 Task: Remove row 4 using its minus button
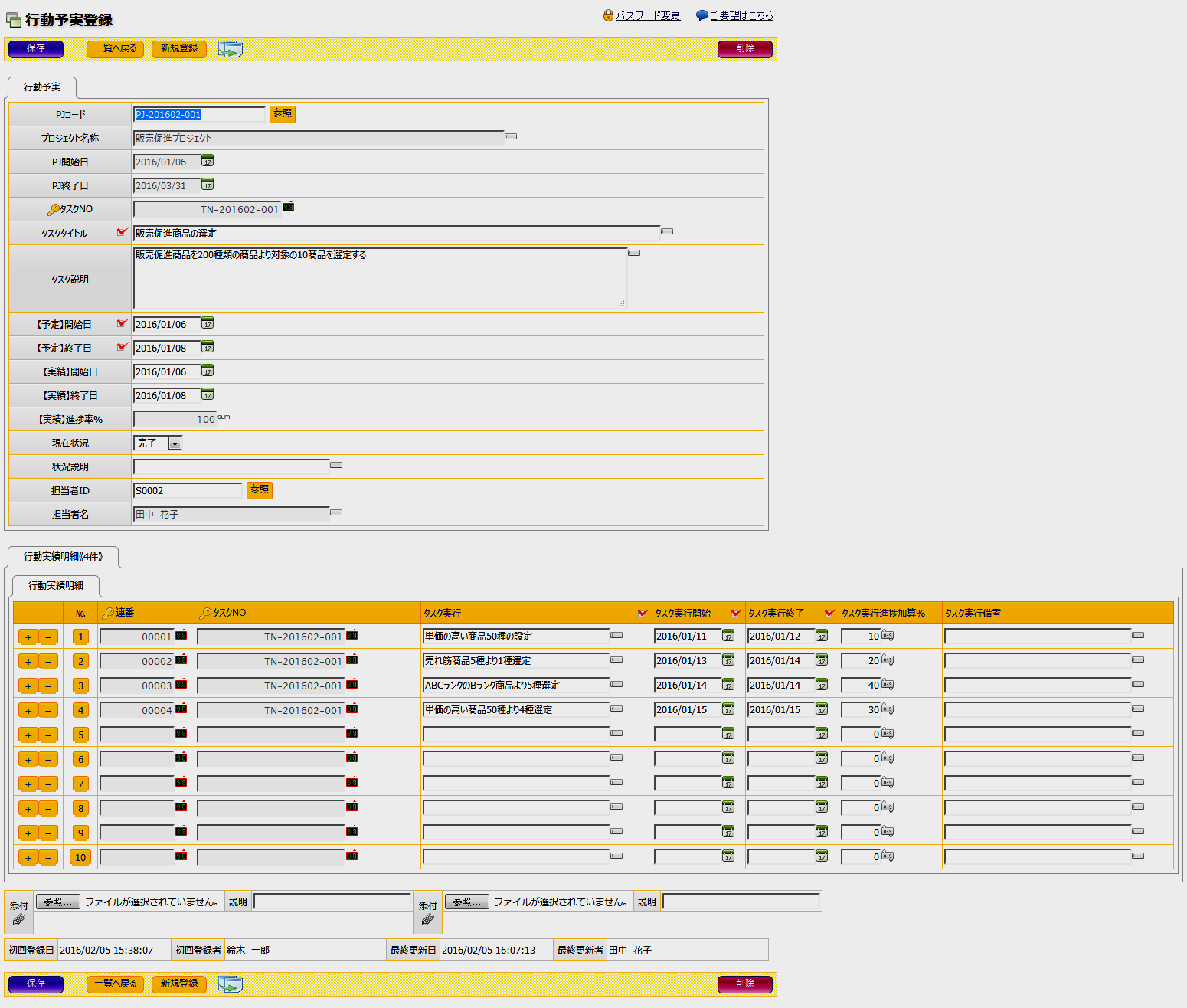tap(48, 711)
